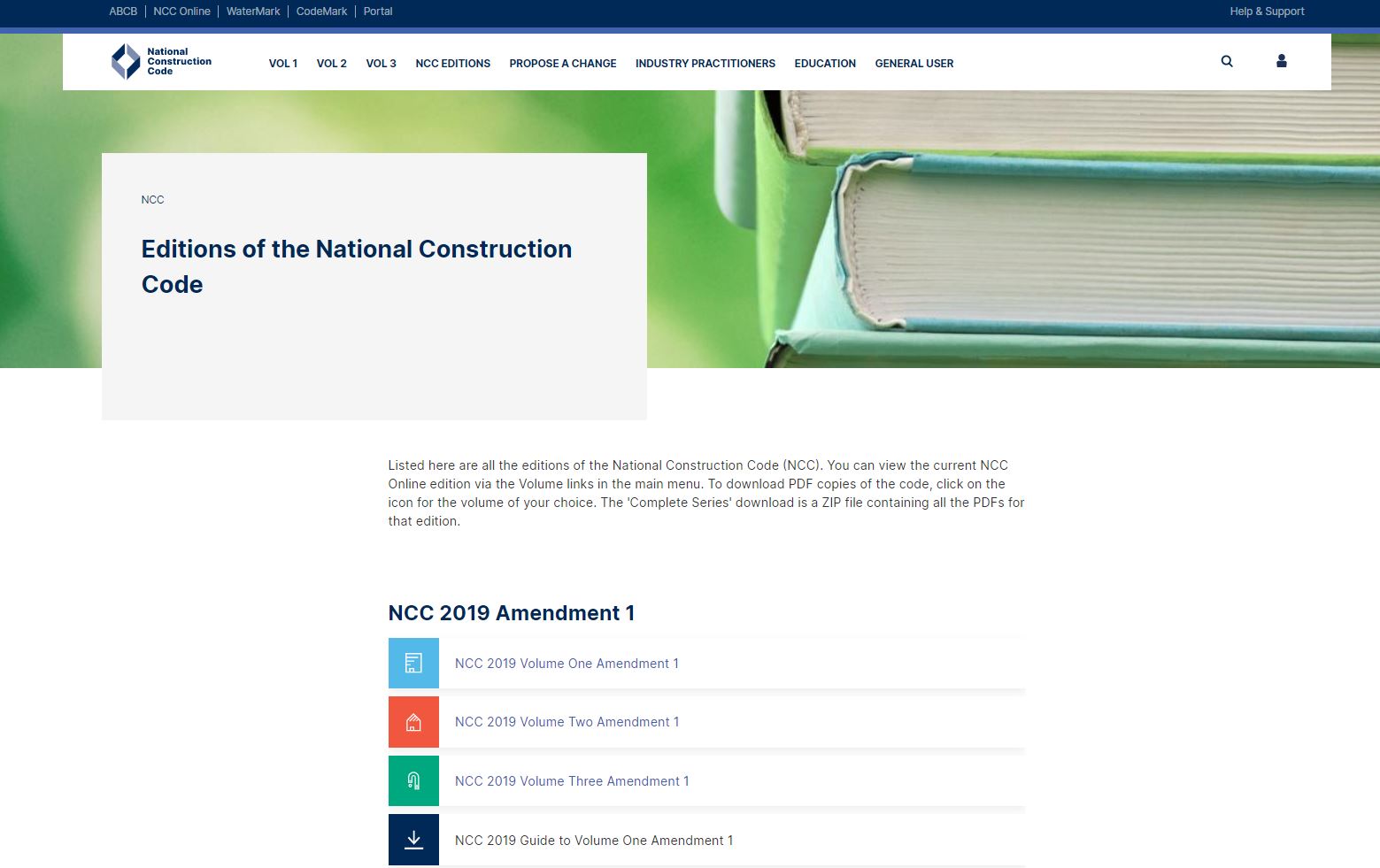The width and height of the screenshot is (1380, 868).
Task: Open the search function
Action: [1226, 61]
